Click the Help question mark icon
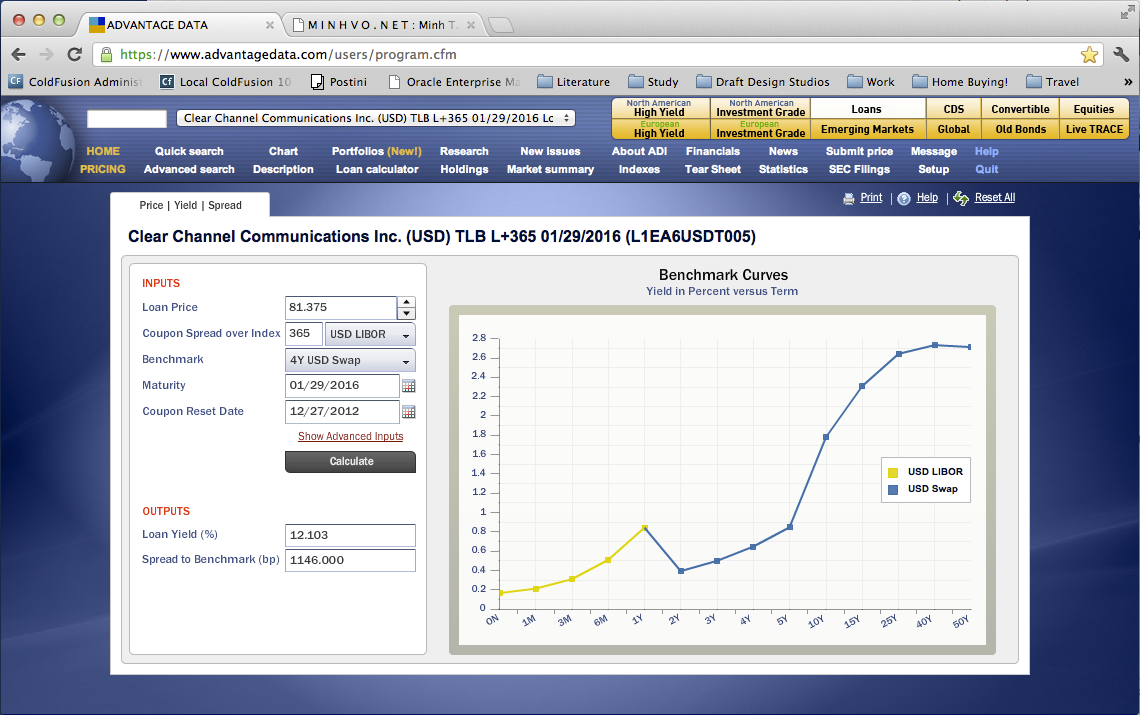The image size is (1140, 715). [904, 199]
